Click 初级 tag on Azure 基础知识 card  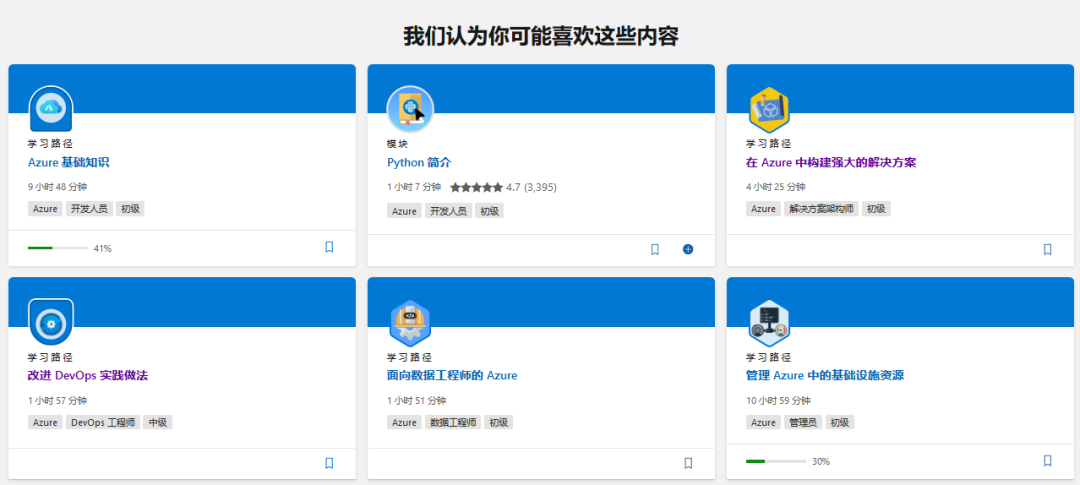[130, 209]
